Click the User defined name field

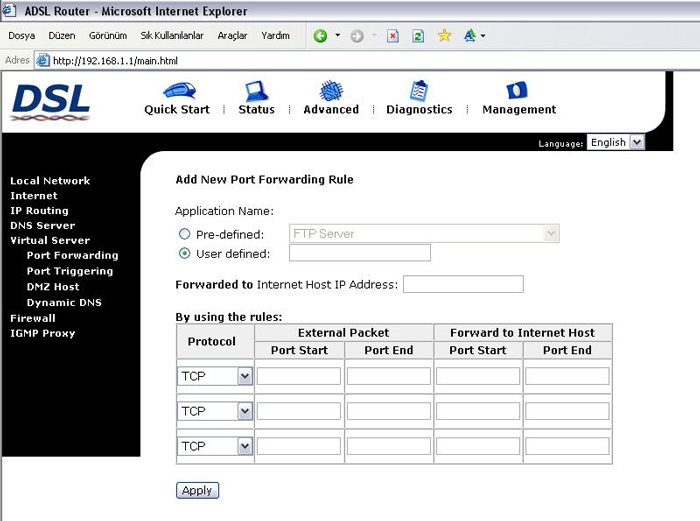point(360,253)
